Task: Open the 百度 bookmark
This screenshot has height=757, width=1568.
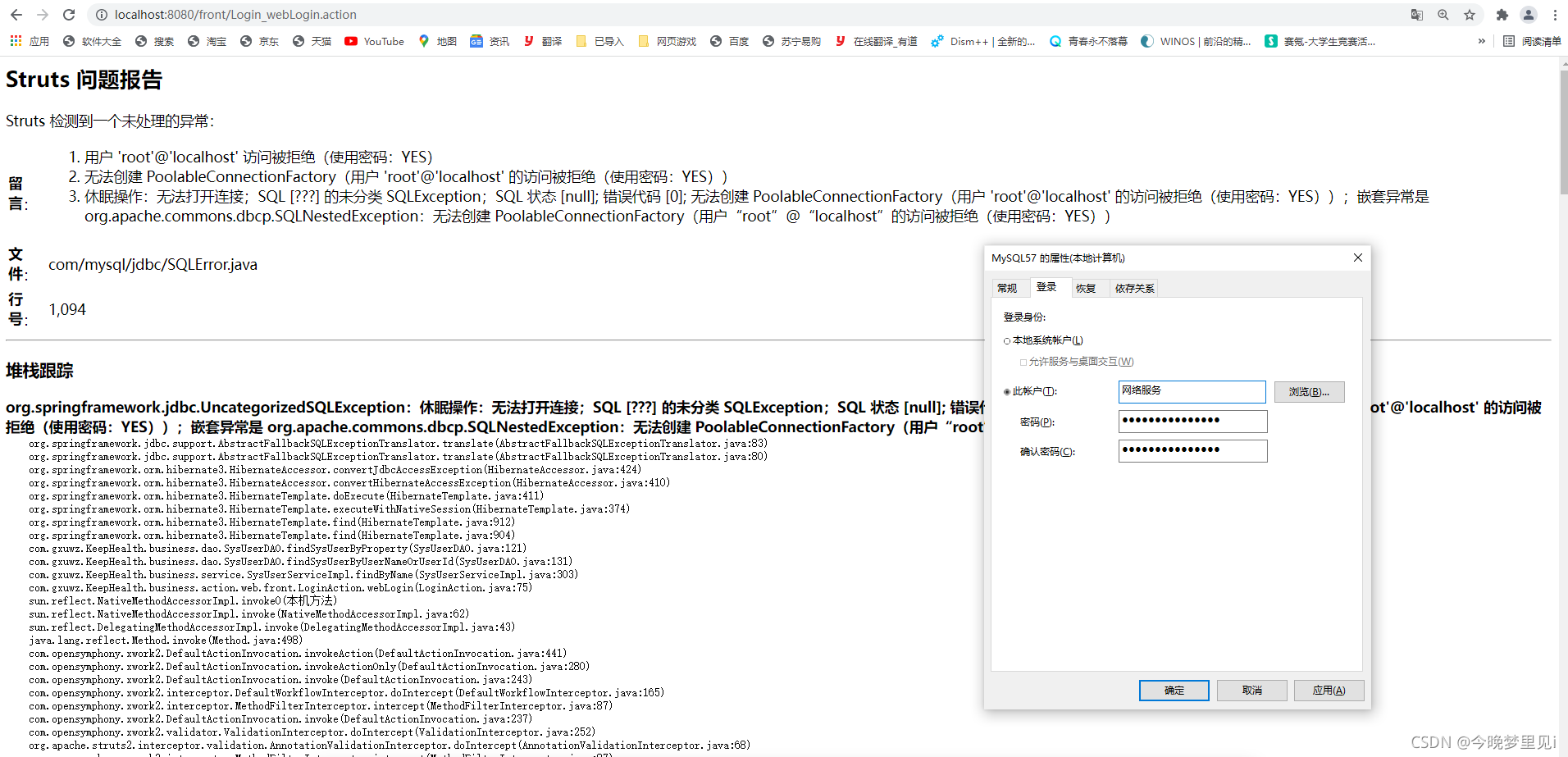Action: 729,41
